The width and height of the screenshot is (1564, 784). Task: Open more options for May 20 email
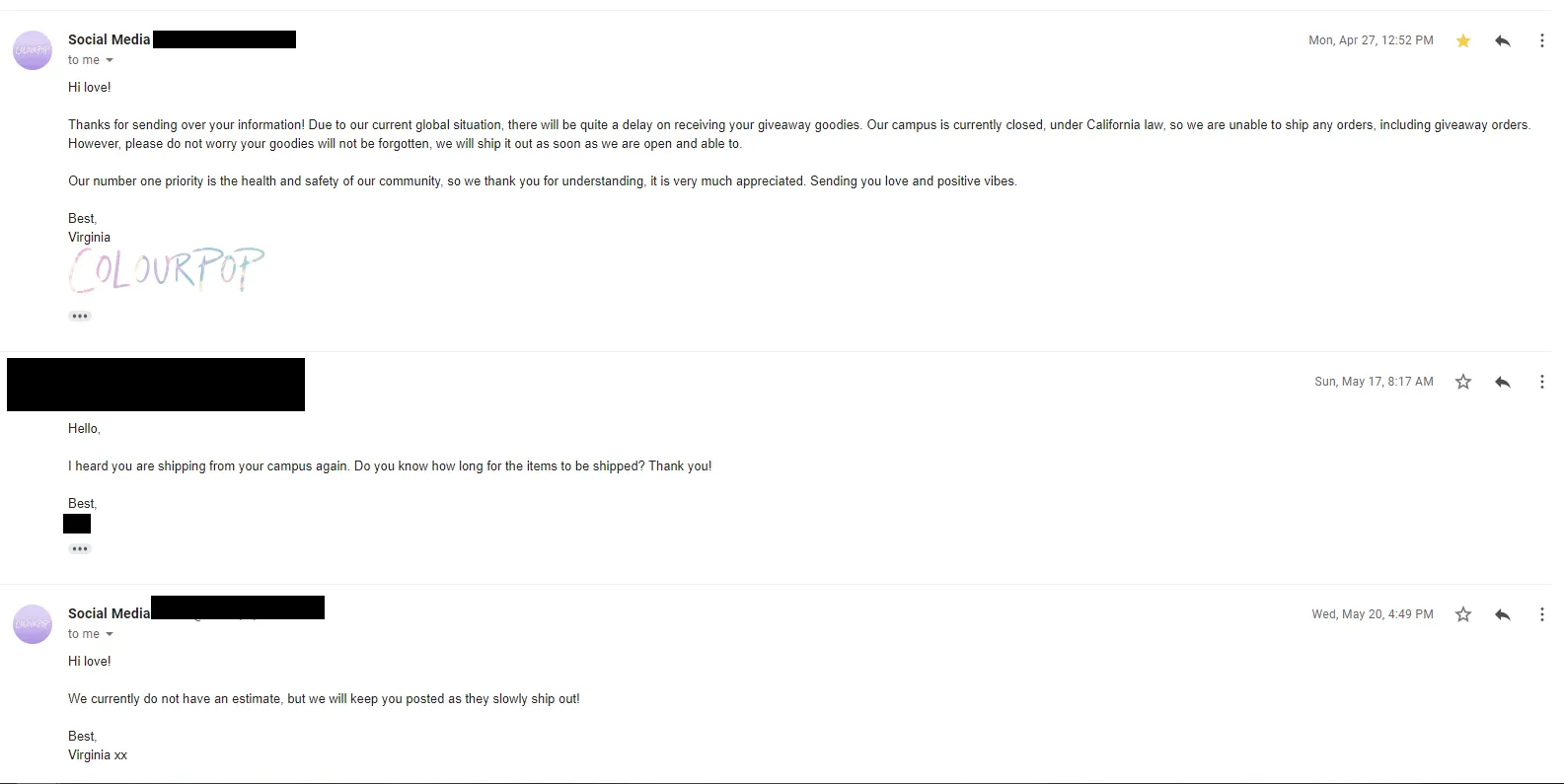pos(1542,614)
